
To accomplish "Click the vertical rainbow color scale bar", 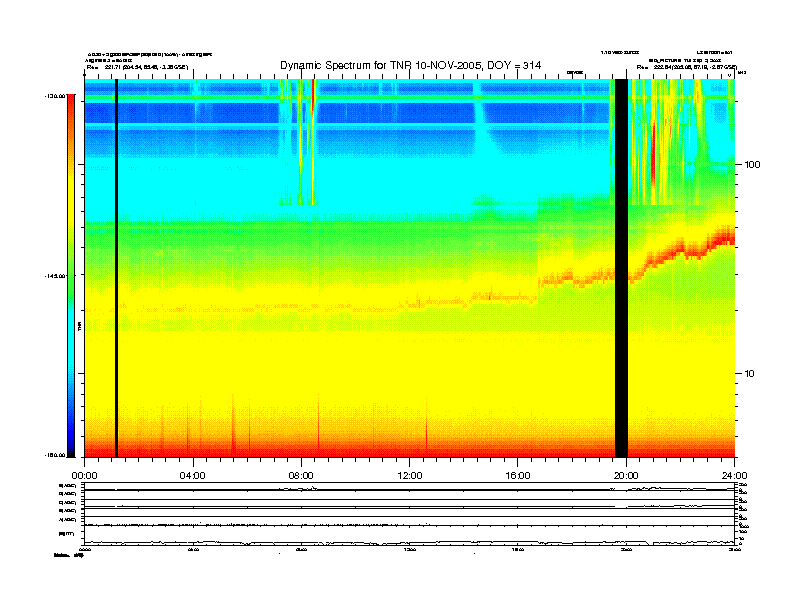I will coord(71,275).
